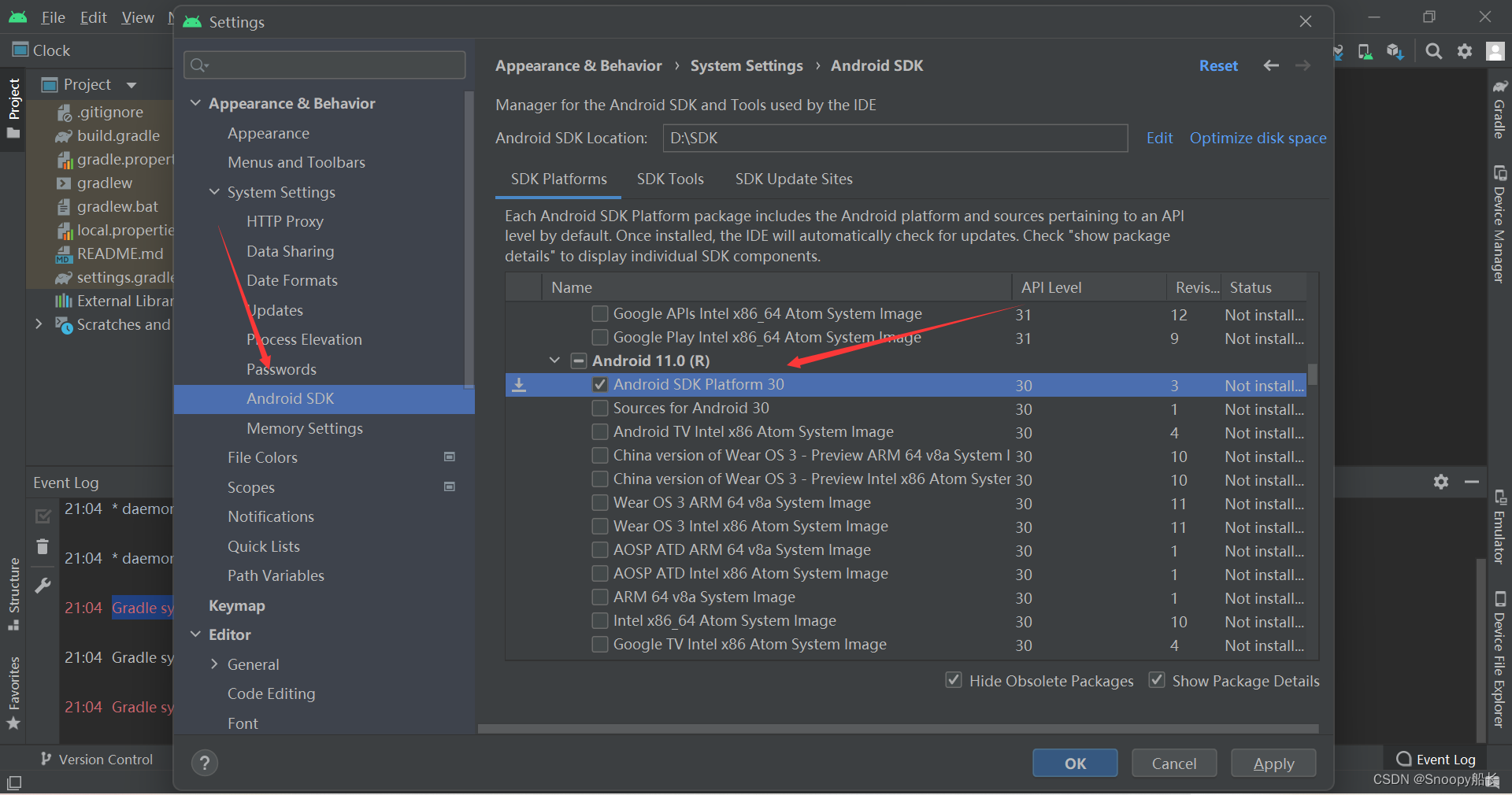Open Device File Explorer side panel
Image resolution: width=1512 pixels, height=795 pixels.
pos(1499,660)
